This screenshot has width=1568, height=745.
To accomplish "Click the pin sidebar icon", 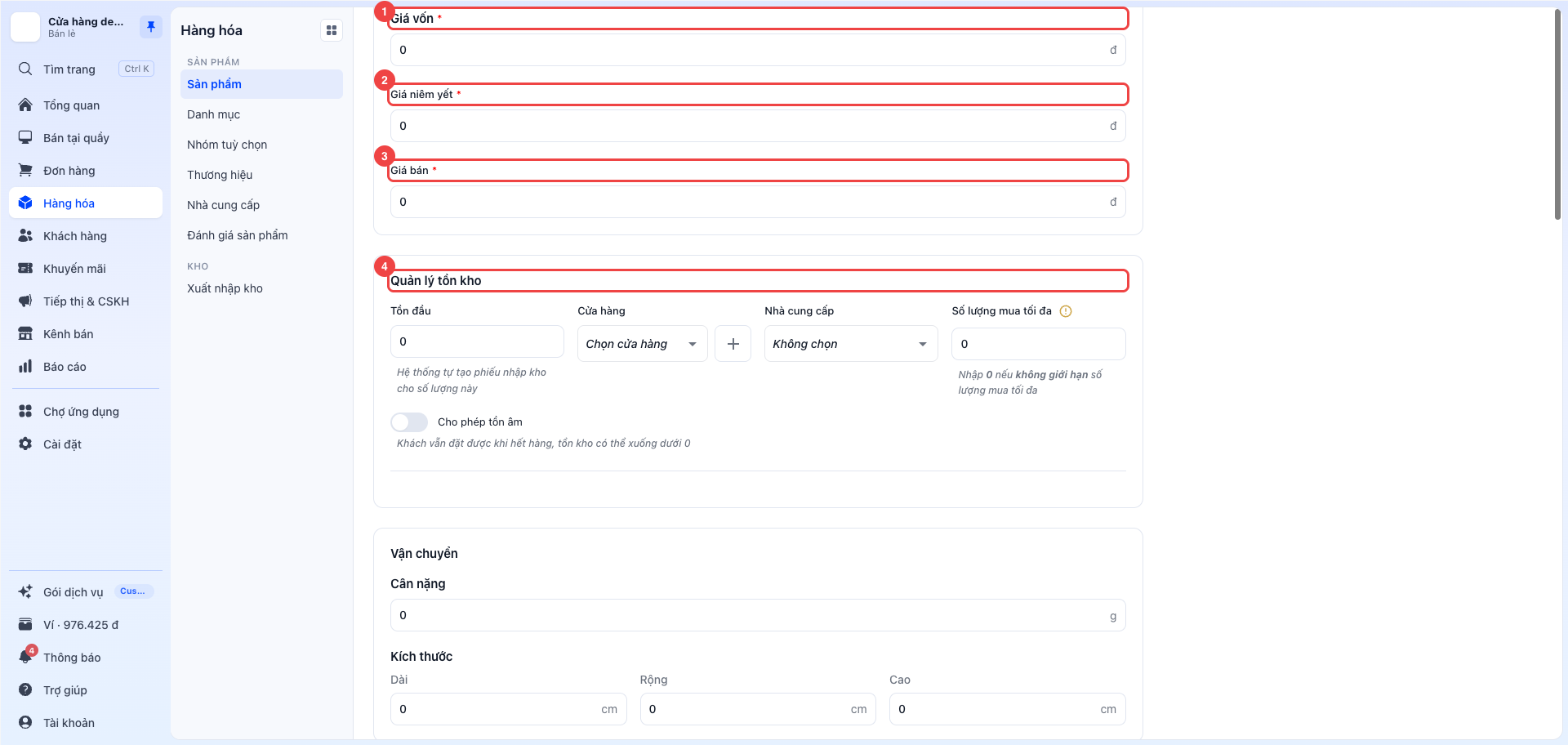I will click(150, 27).
